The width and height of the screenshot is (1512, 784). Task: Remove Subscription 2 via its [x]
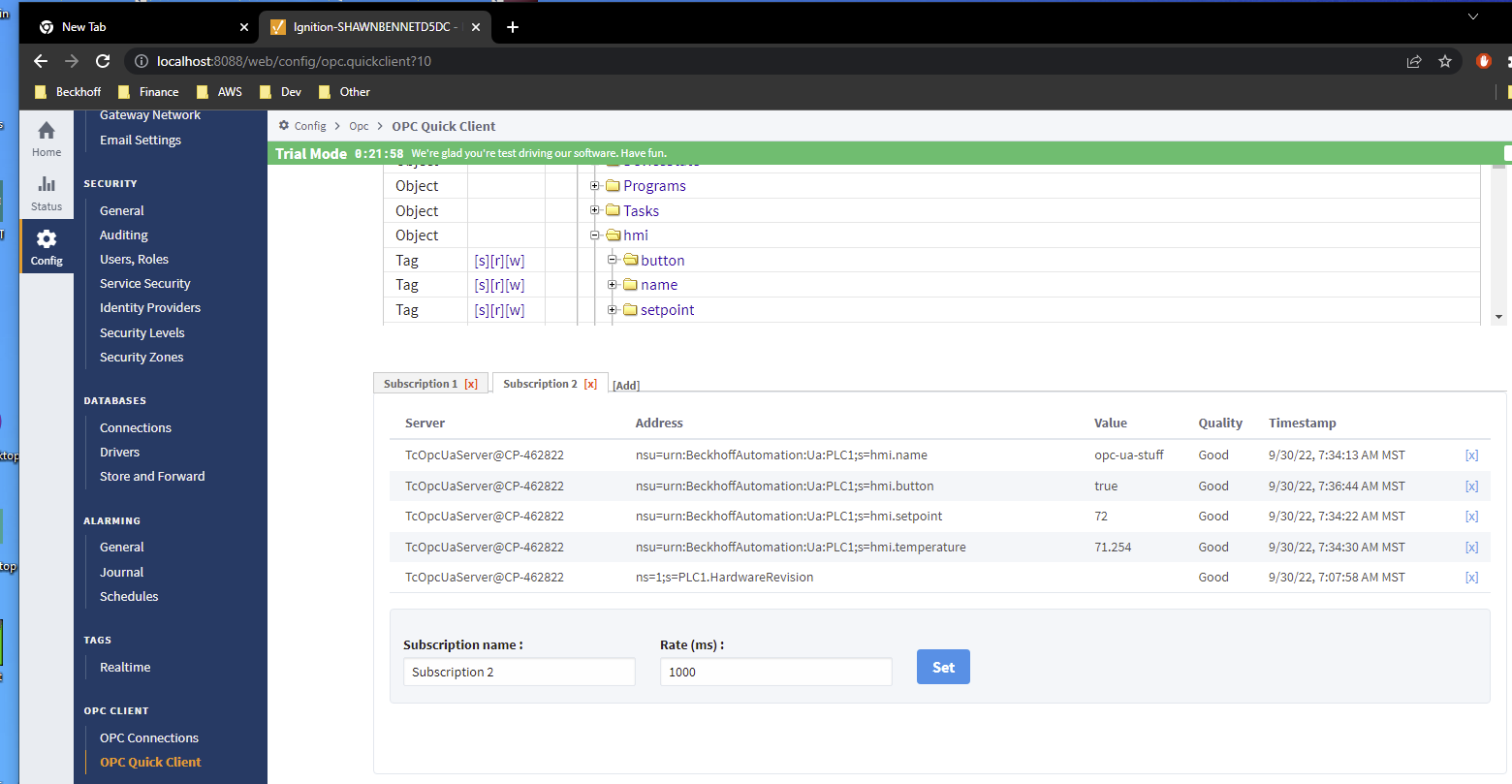tap(590, 384)
